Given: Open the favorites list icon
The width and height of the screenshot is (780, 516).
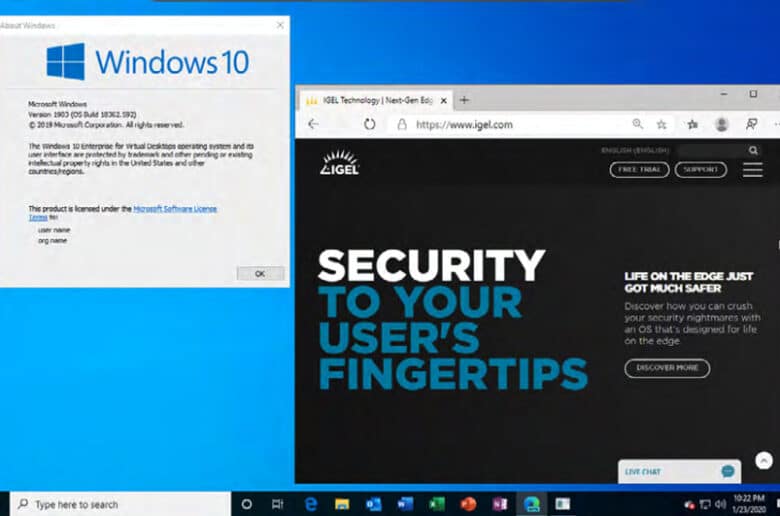Looking at the screenshot, I should 692,124.
